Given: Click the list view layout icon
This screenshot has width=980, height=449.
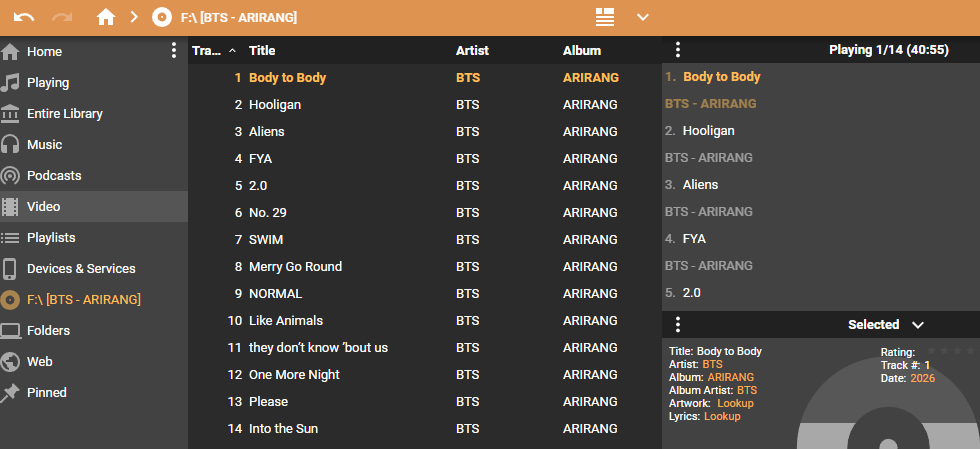Looking at the screenshot, I should tap(604, 17).
